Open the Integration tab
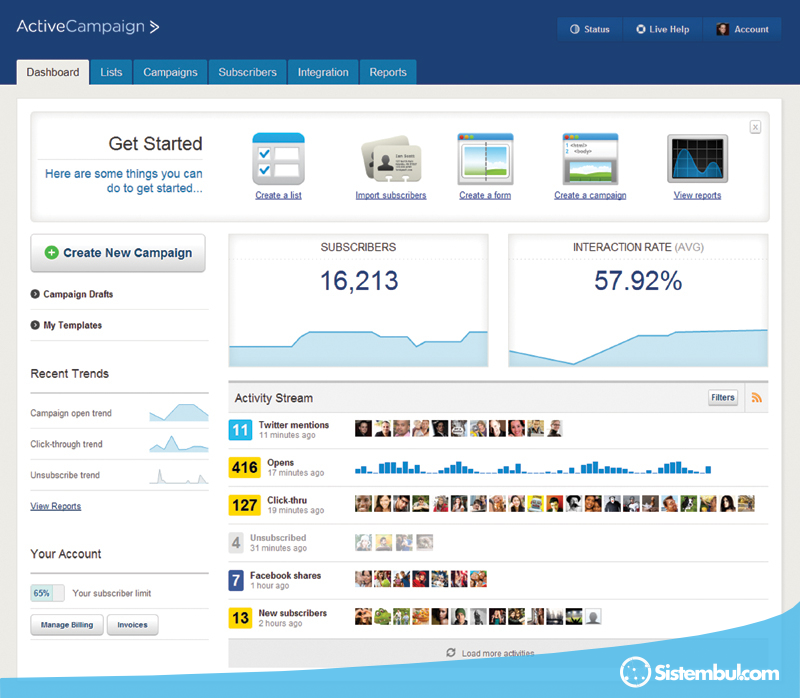Image resolution: width=800 pixels, height=698 pixels. pyautogui.click(x=323, y=72)
